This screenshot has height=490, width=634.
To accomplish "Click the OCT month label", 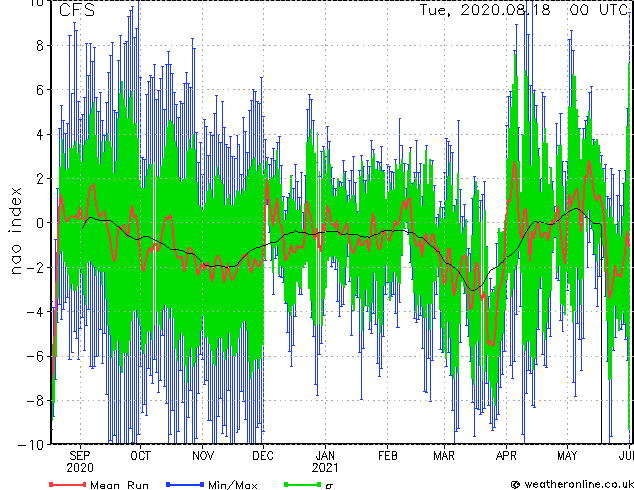I will pyautogui.click(x=140, y=456).
